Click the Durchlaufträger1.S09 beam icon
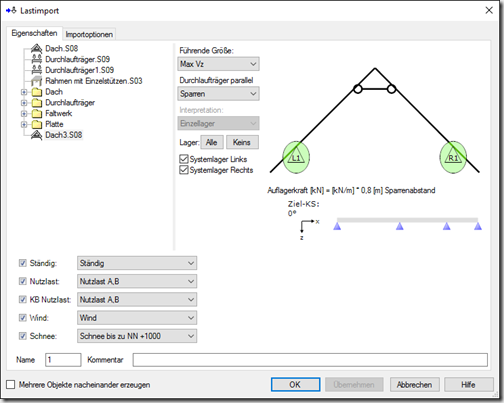 click(36, 70)
